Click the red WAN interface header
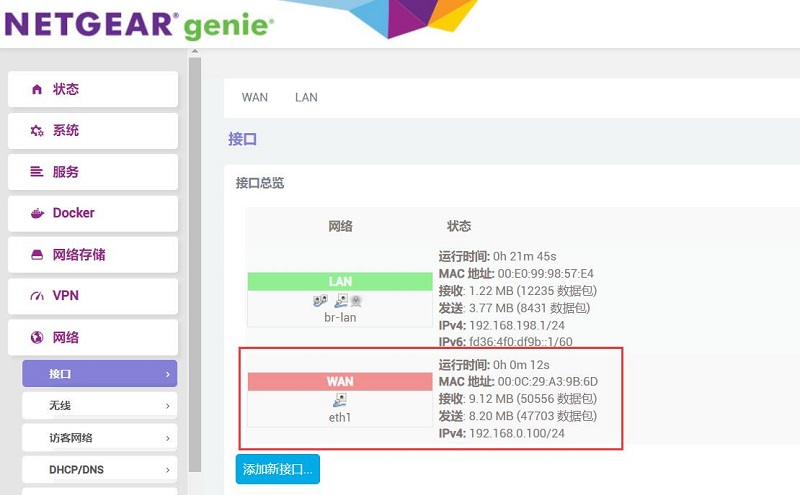The width and height of the screenshot is (800, 495). (x=340, y=381)
